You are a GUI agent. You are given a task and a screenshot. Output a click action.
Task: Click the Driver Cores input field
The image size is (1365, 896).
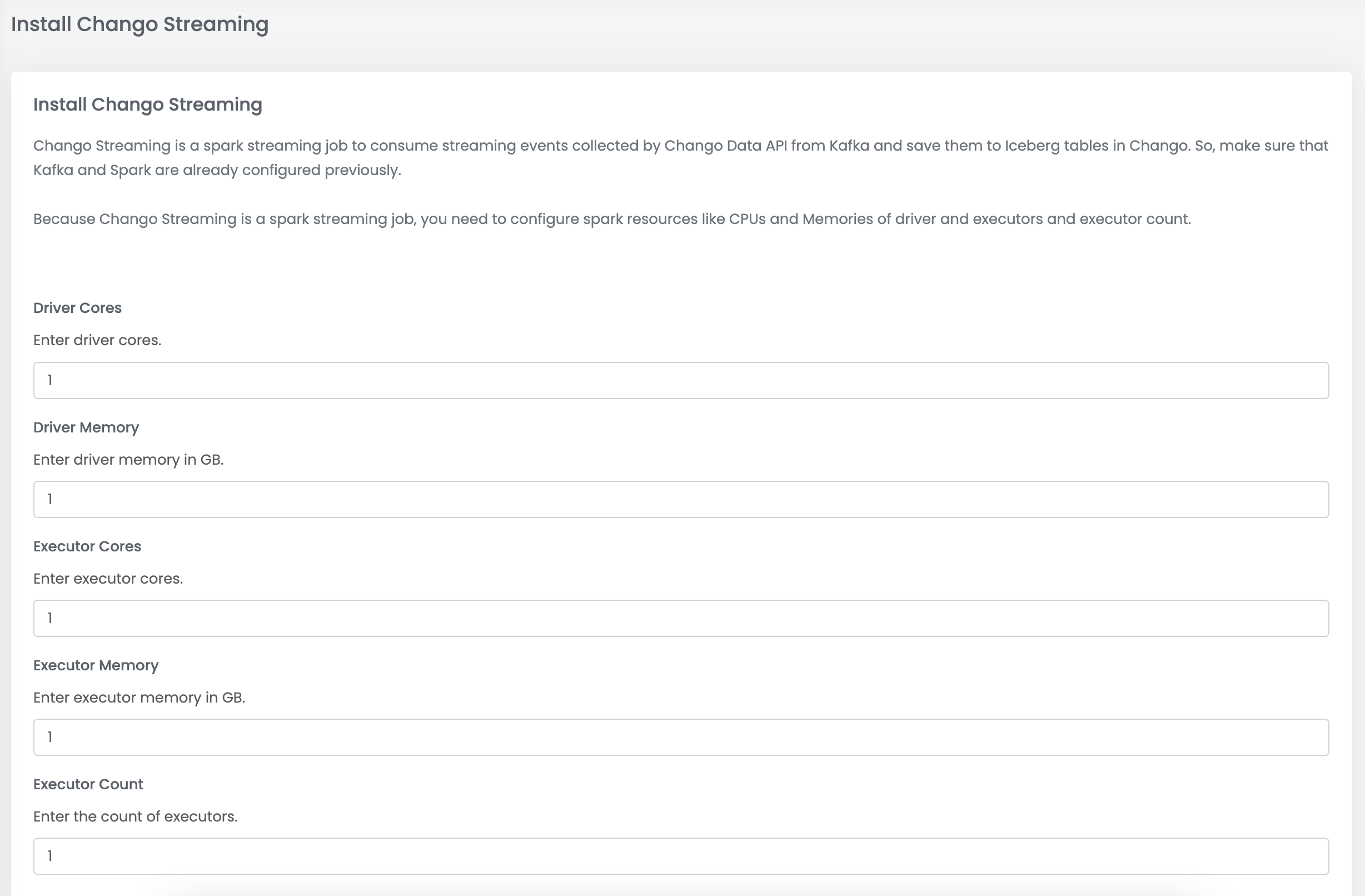(x=681, y=380)
